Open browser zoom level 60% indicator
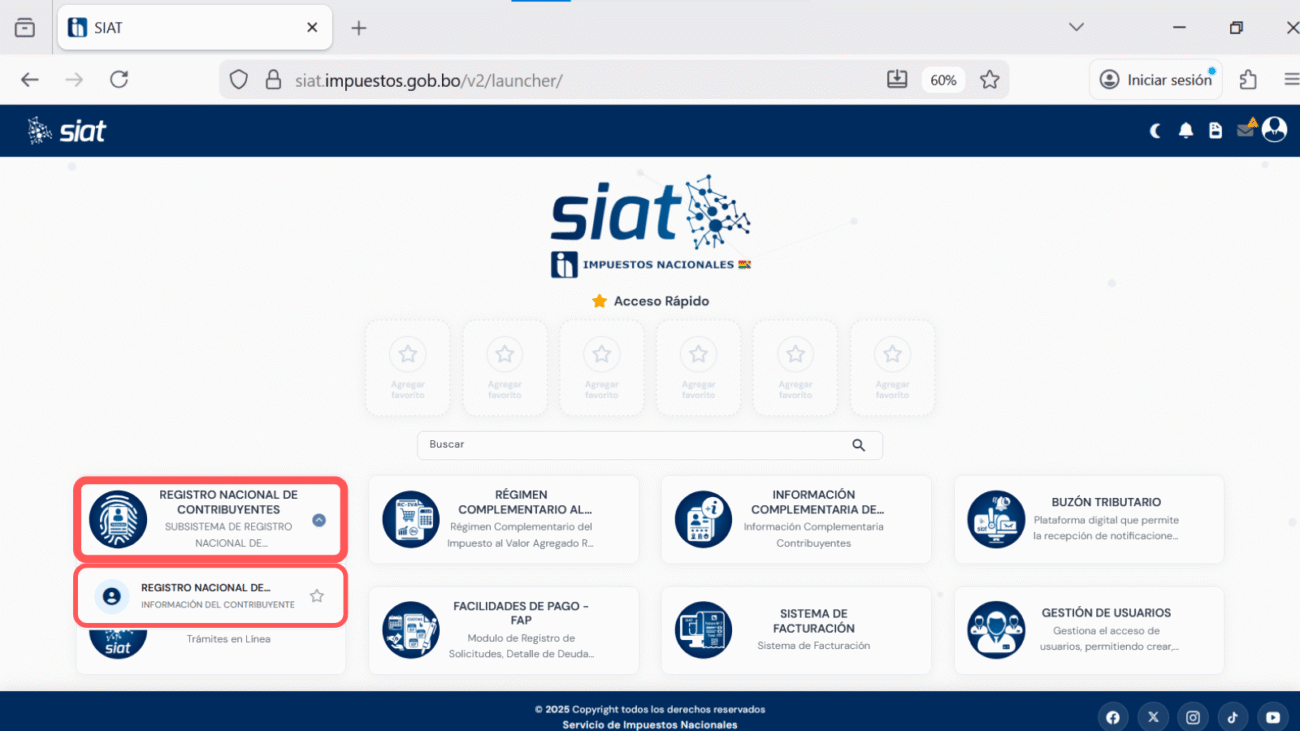The width and height of the screenshot is (1300, 731). point(943,80)
